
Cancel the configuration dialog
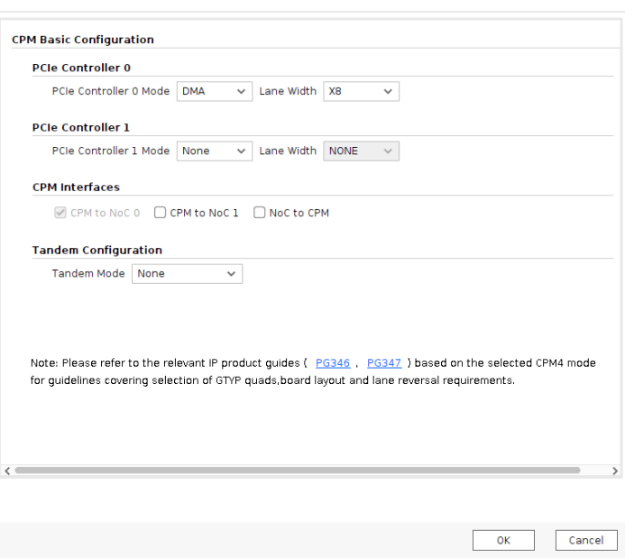586,540
